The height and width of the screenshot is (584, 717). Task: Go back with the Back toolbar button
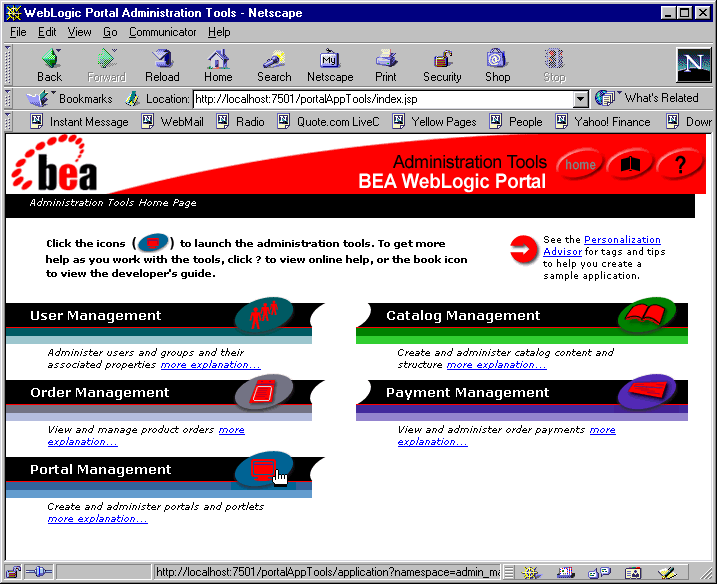pos(49,65)
